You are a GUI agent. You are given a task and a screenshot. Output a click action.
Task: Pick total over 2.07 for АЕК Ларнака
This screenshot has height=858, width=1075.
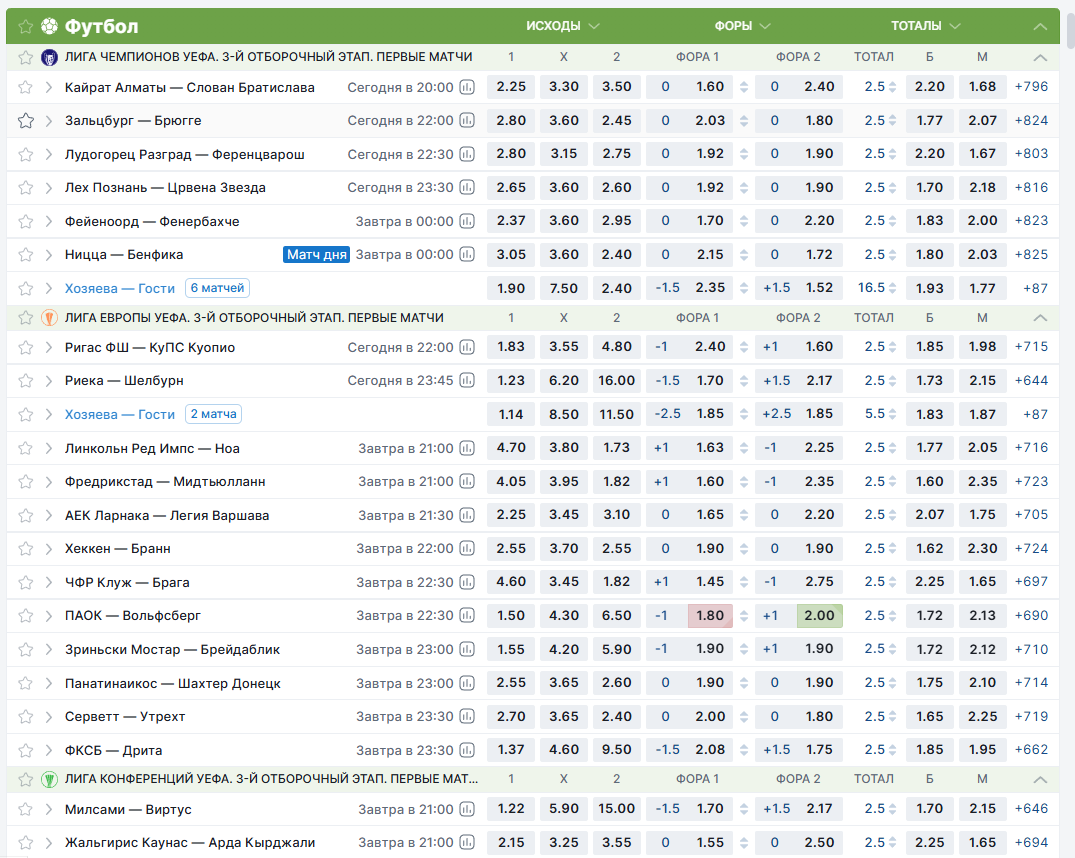[929, 515]
